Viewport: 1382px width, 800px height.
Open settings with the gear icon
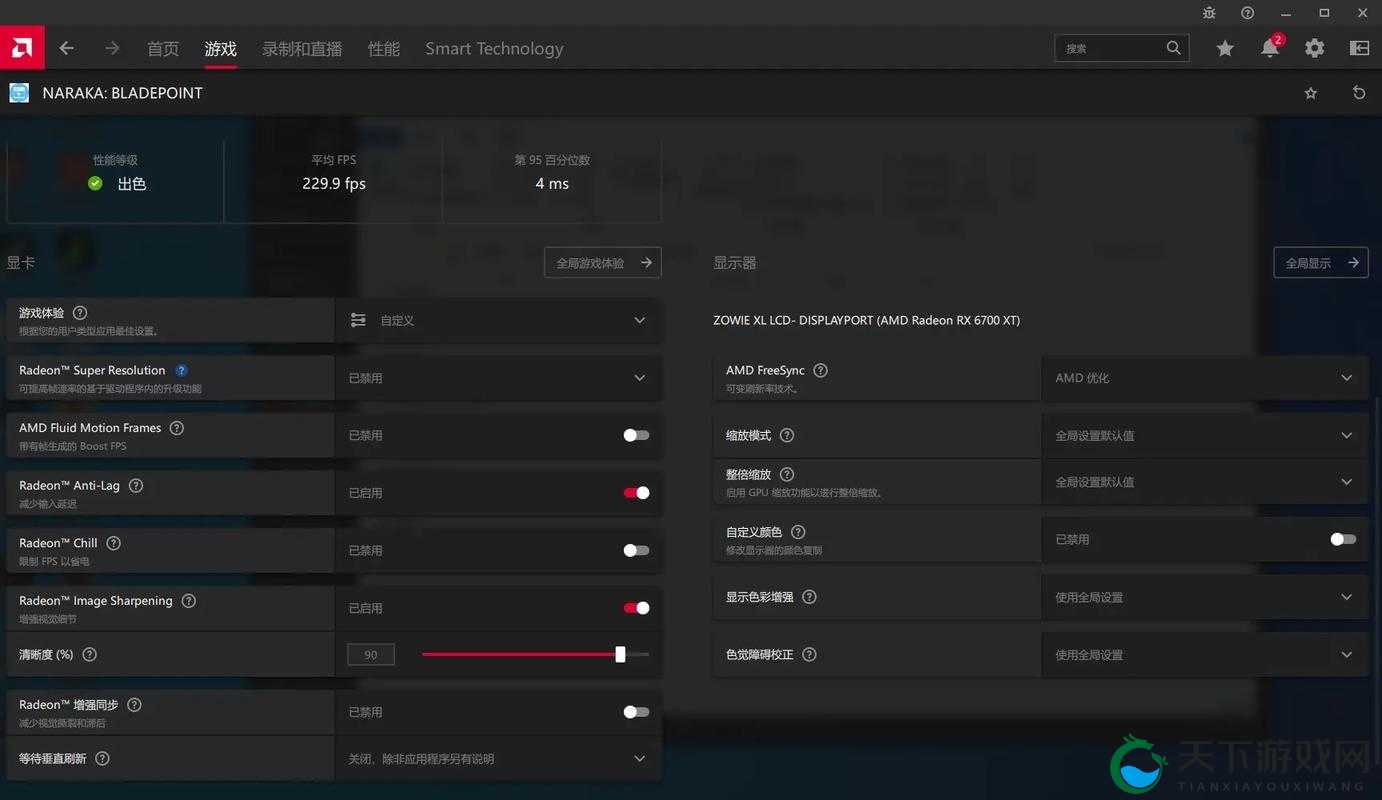tap(1315, 48)
